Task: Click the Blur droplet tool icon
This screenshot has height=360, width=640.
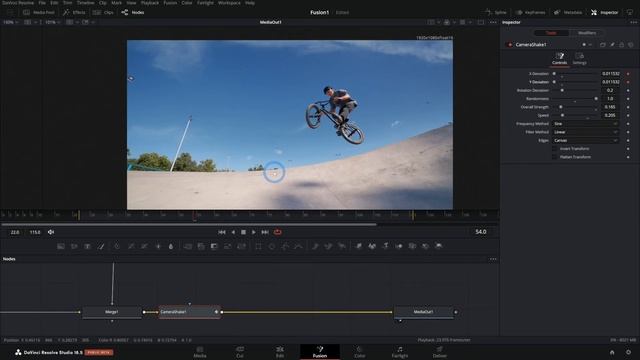Action: click(171, 246)
